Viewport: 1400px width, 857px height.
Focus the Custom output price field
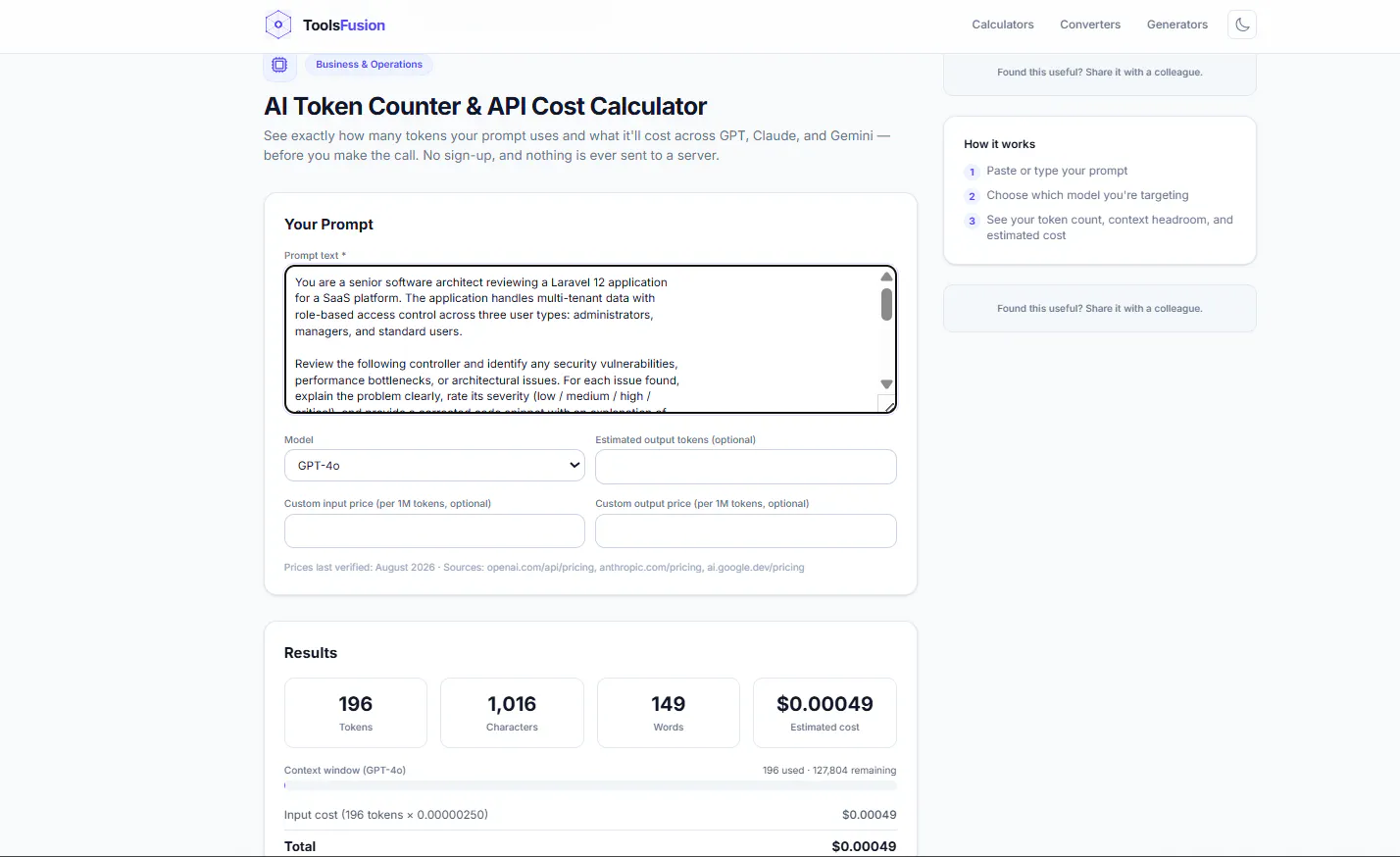coord(746,530)
